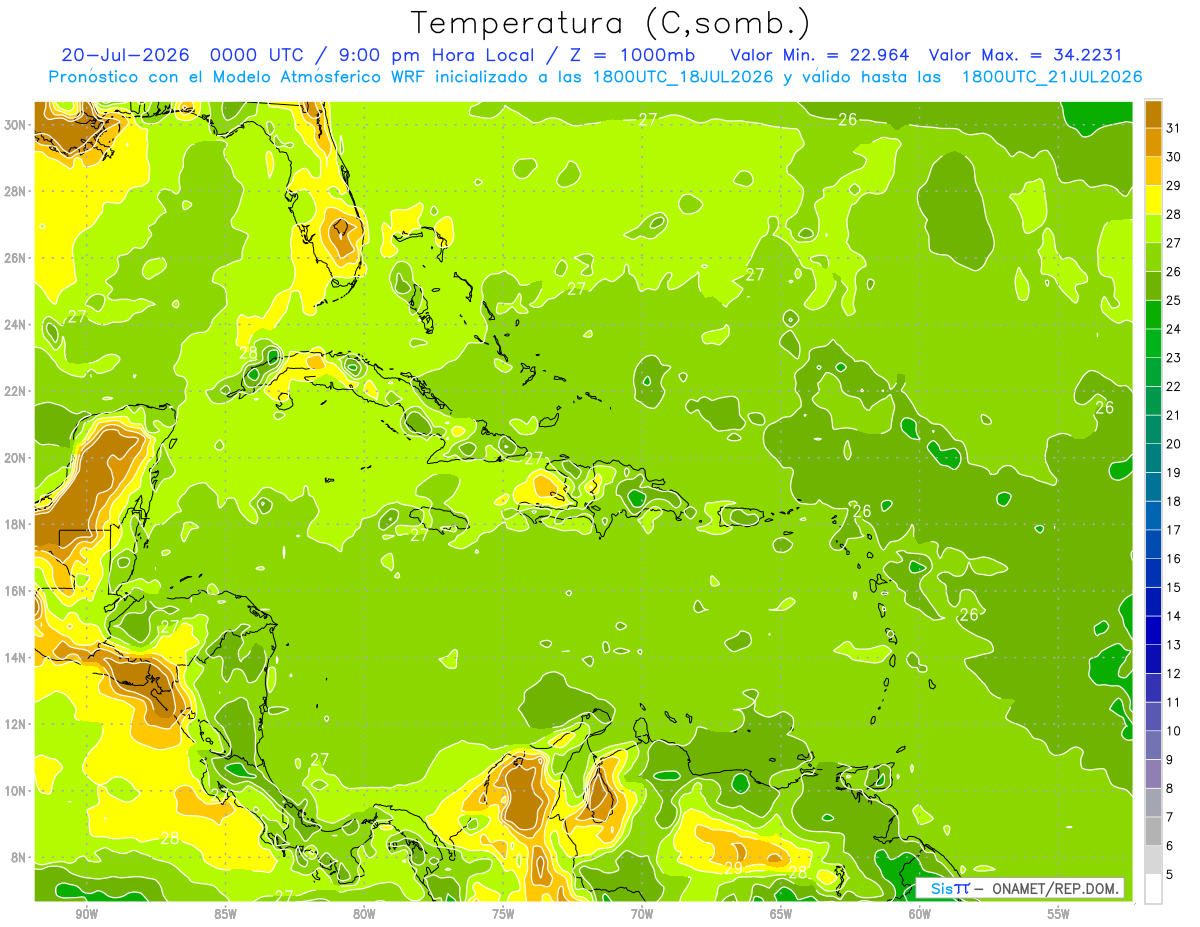This screenshot has width=1200, height=927.
Task: Click the legend value "12"
Action: [x=1173, y=673]
